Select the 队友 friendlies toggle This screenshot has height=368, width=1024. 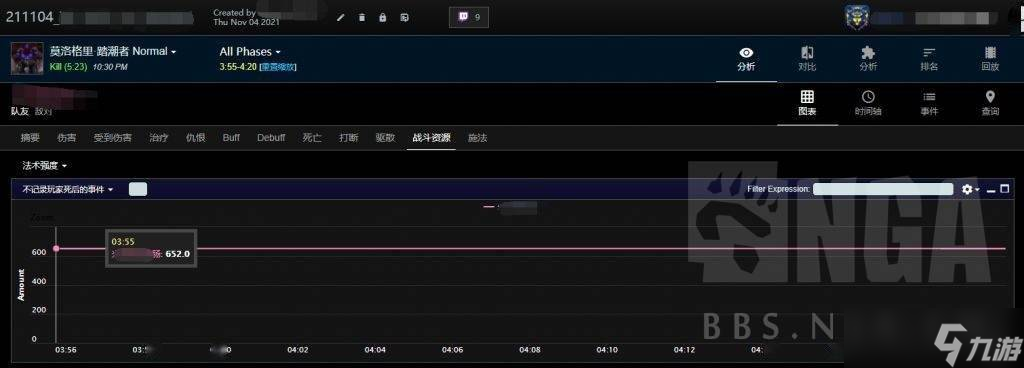tap(20, 112)
